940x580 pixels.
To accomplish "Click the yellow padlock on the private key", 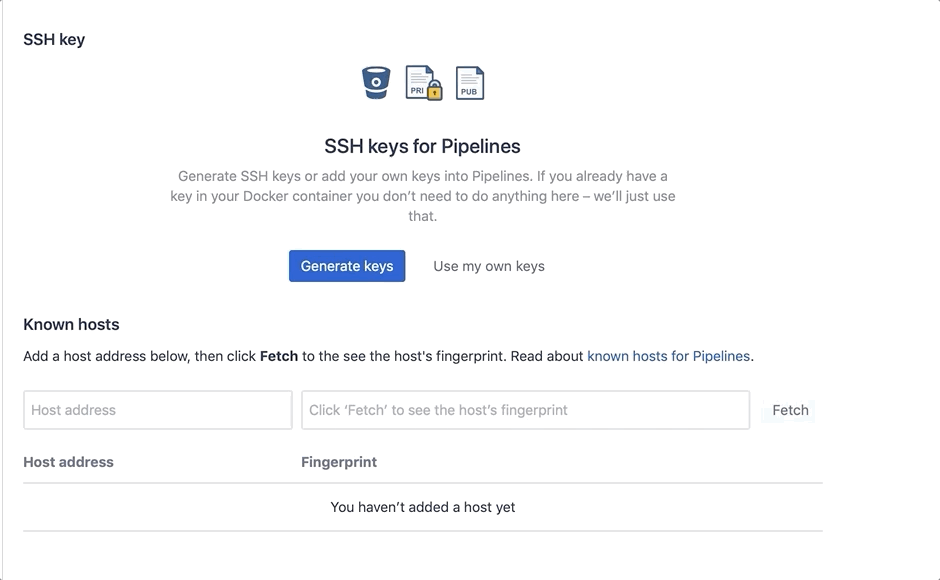I will pyautogui.click(x=435, y=91).
